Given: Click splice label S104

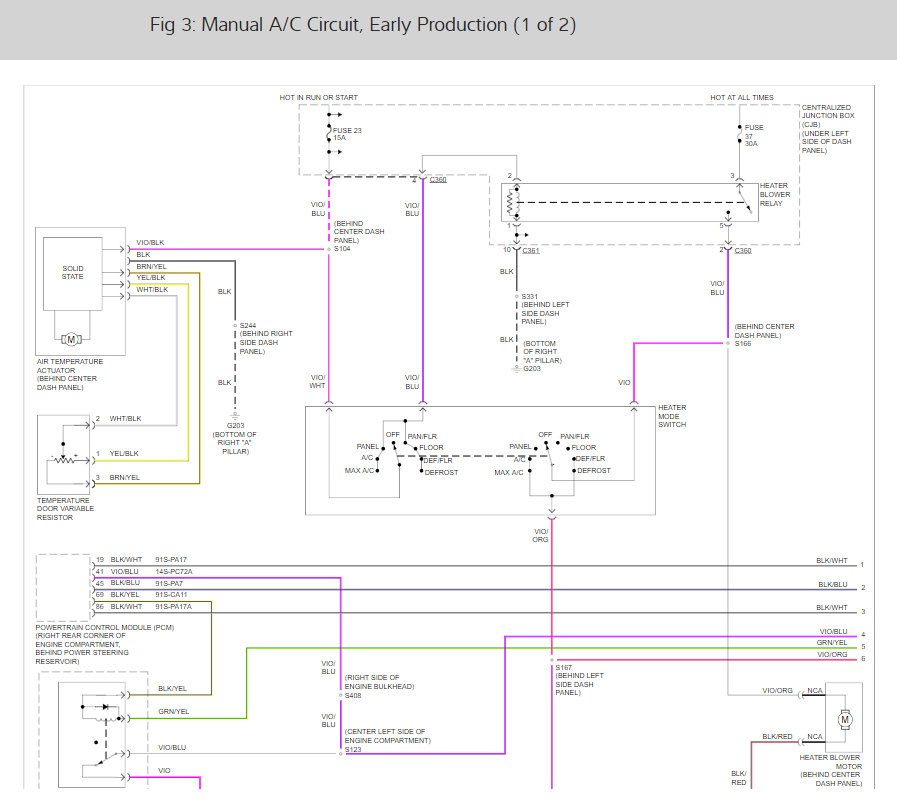Looking at the screenshot, I should tap(342, 249).
